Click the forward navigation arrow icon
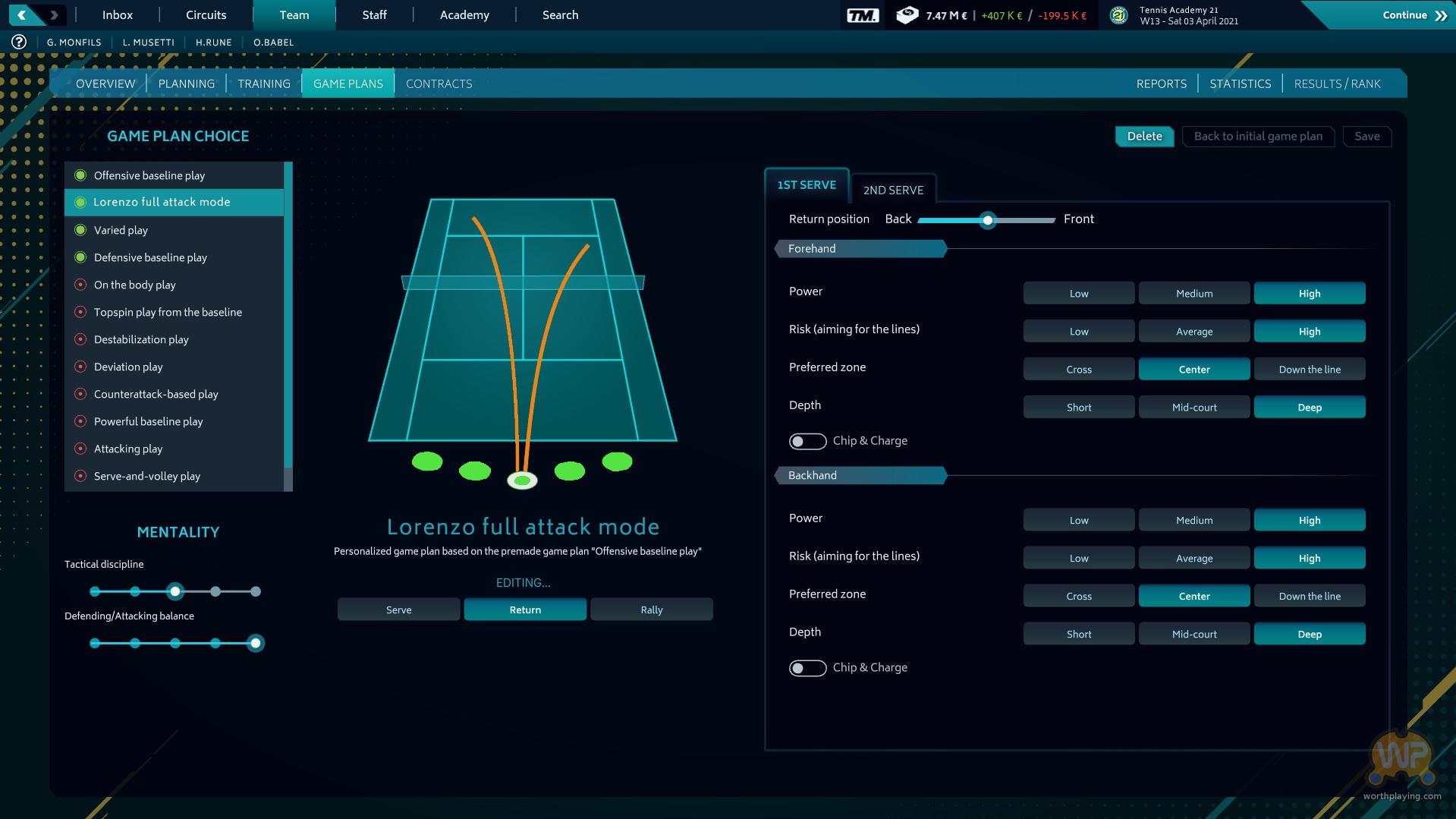Viewport: 1456px width, 819px height. 54,14
